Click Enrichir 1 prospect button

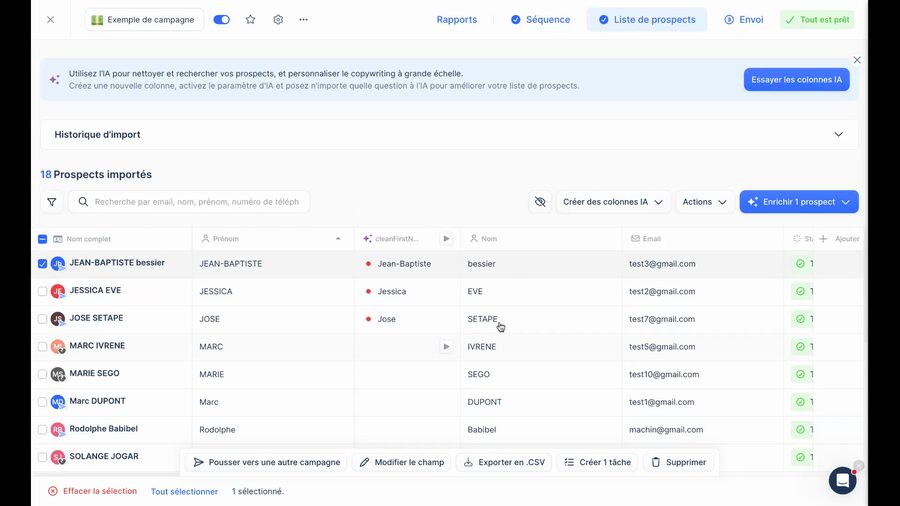(799, 202)
